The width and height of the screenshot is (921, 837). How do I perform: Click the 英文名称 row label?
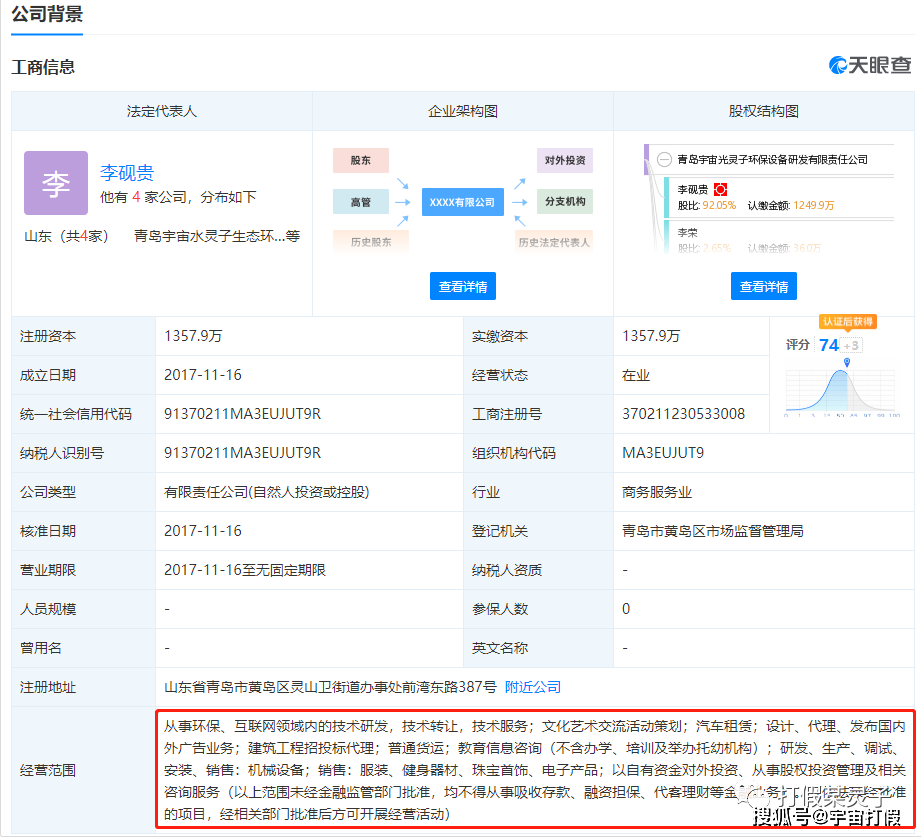click(x=500, y=648)
